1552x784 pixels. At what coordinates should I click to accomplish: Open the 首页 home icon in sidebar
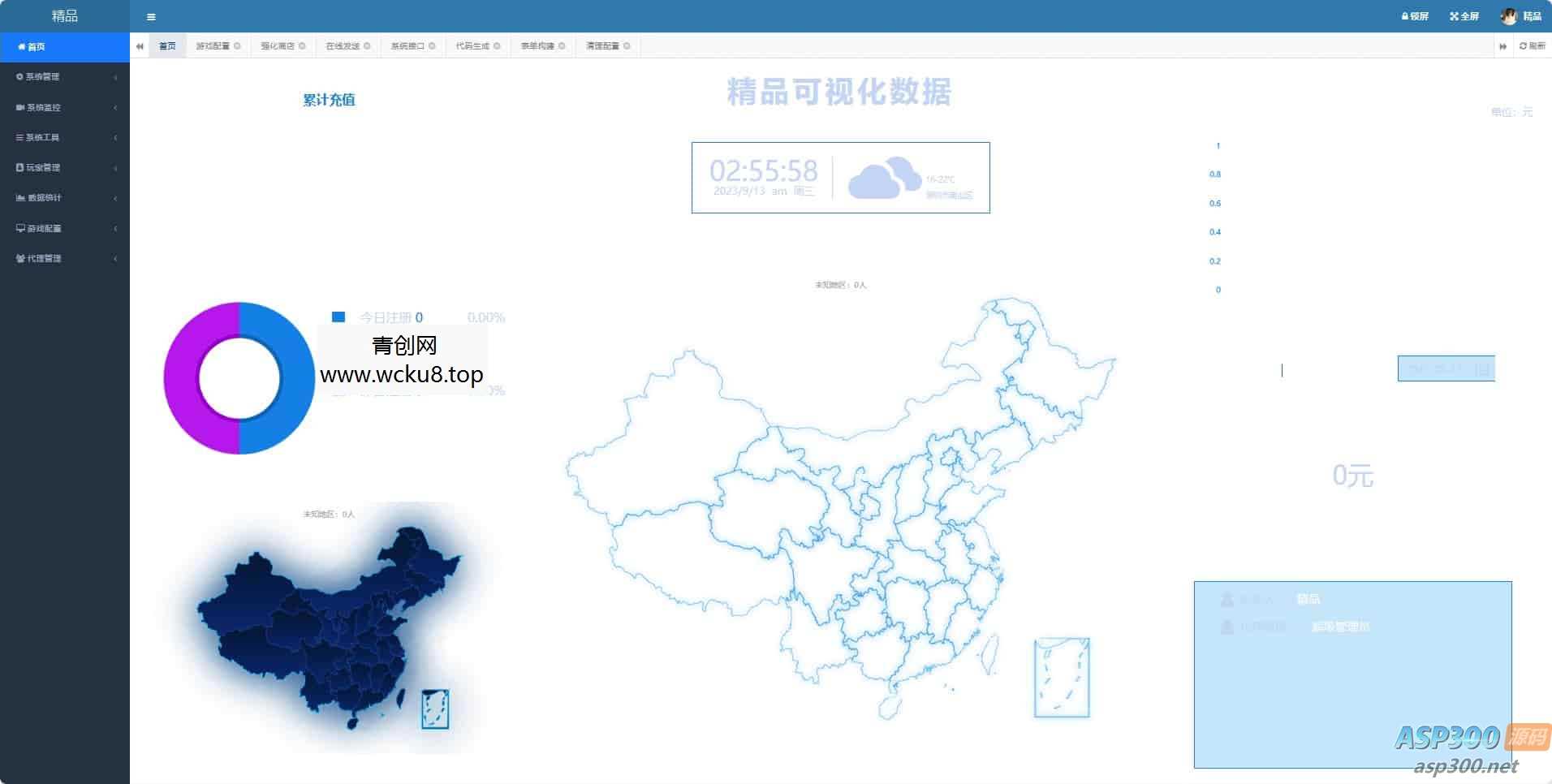(x=22, y=46)
